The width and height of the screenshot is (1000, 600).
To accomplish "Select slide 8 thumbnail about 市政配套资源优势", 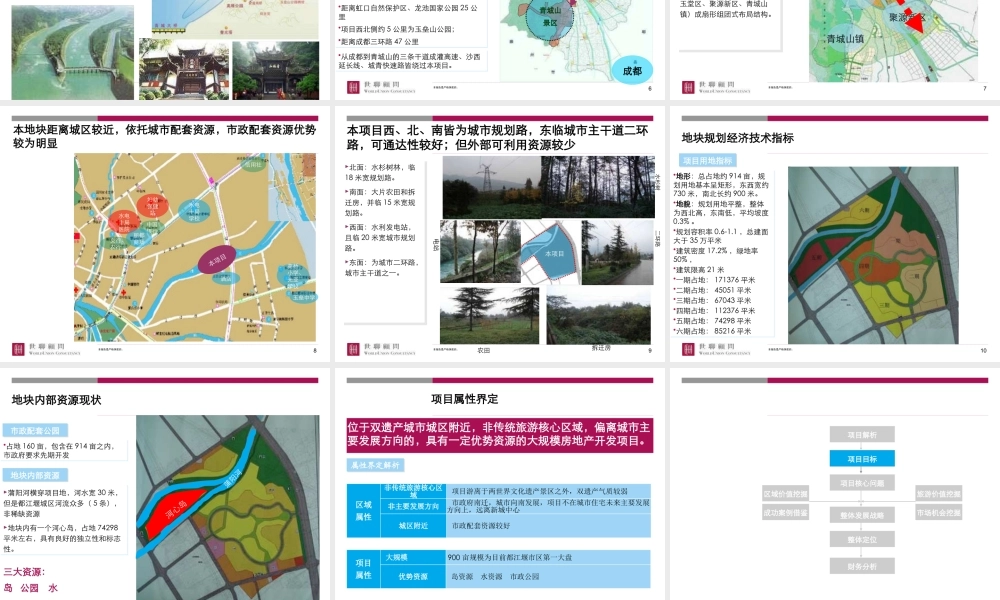I will tap(165, 234).
